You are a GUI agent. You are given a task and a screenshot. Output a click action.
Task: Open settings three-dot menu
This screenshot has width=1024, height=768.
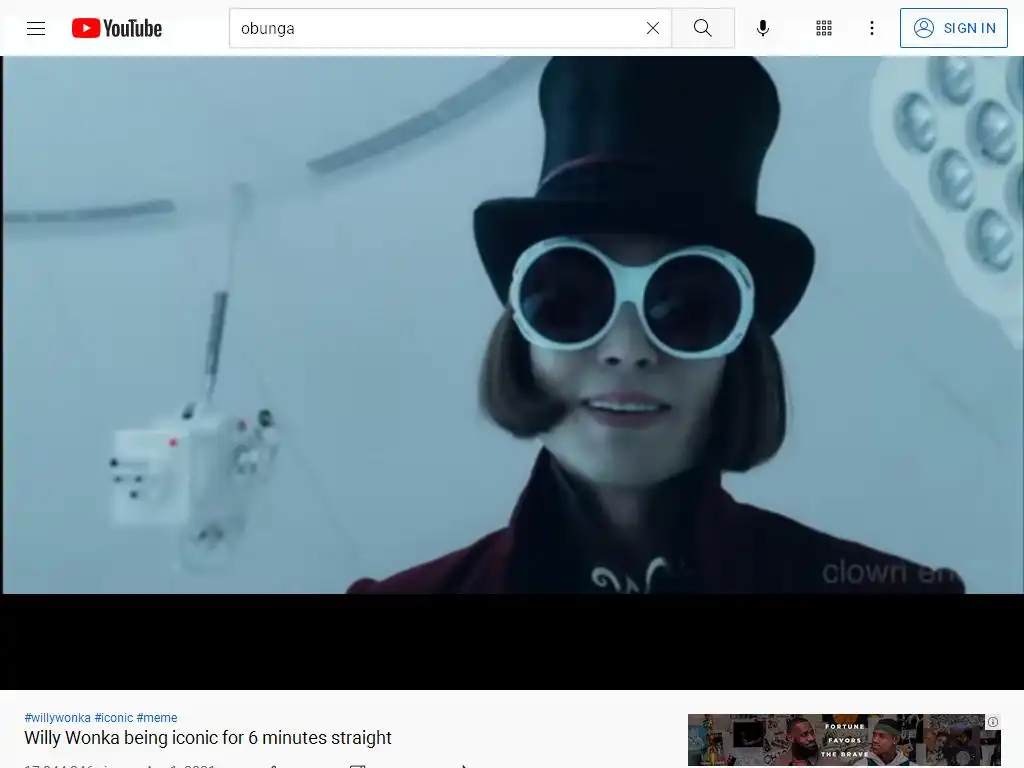click(x=871, y=28)
